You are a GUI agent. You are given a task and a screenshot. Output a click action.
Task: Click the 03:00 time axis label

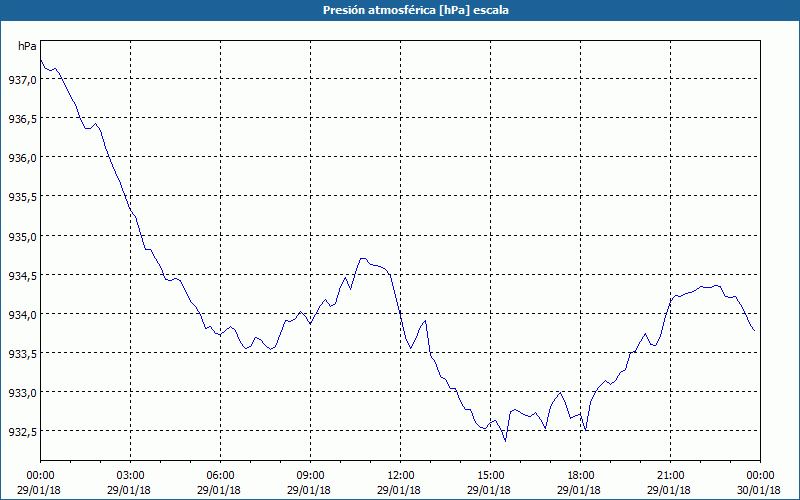pyautogui.click(x=131, y=476)
